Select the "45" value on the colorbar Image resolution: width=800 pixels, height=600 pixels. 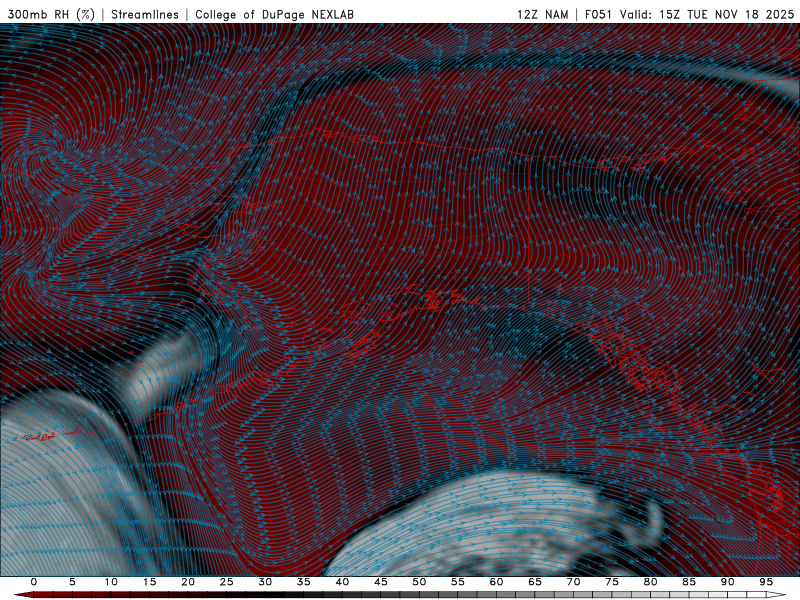click(381, 582)
